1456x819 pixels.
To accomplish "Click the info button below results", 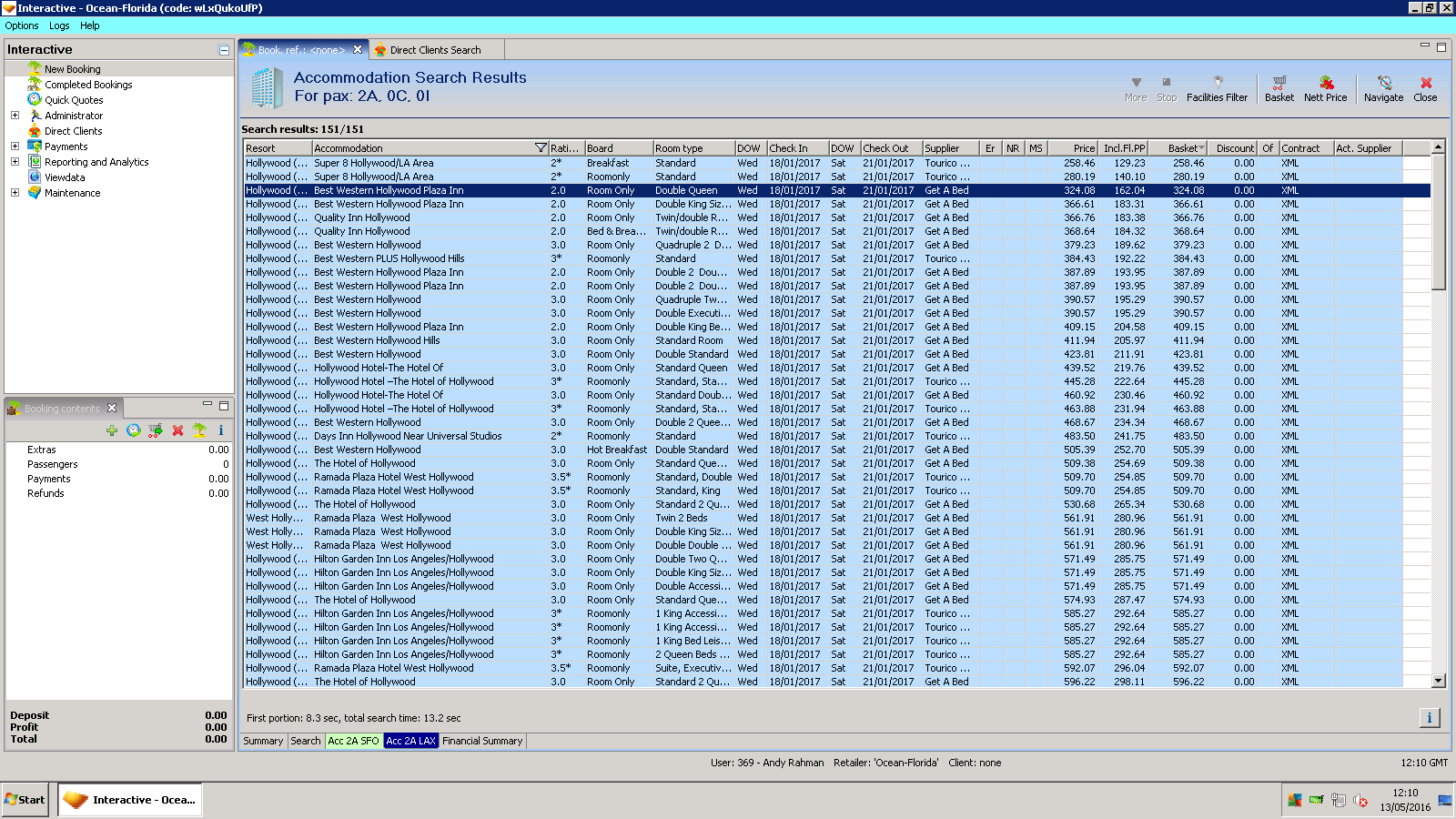I will pyautogui.click(x=1429, y=718).
